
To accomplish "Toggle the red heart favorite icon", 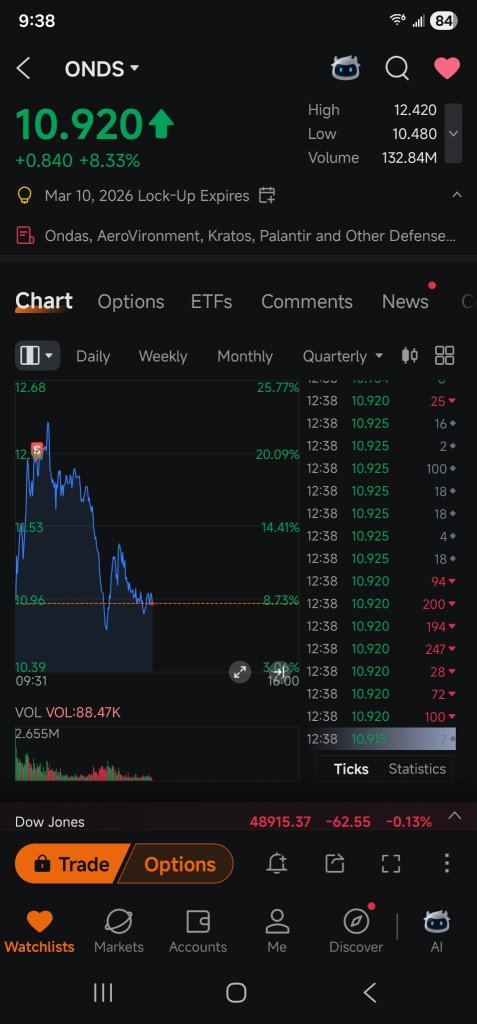I will (448, 68).
